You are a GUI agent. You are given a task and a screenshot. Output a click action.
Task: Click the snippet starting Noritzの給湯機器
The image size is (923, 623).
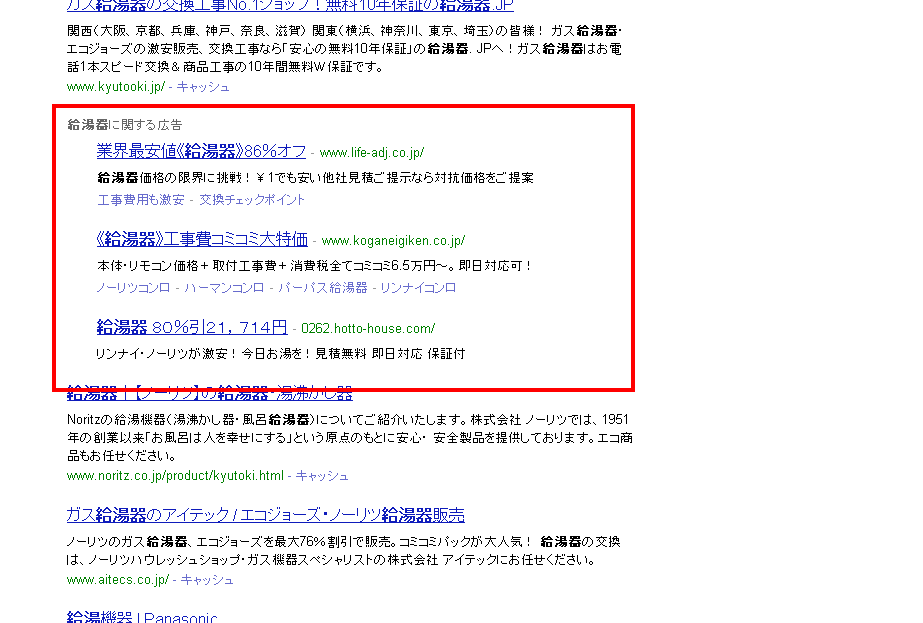(x=350, y=438)
